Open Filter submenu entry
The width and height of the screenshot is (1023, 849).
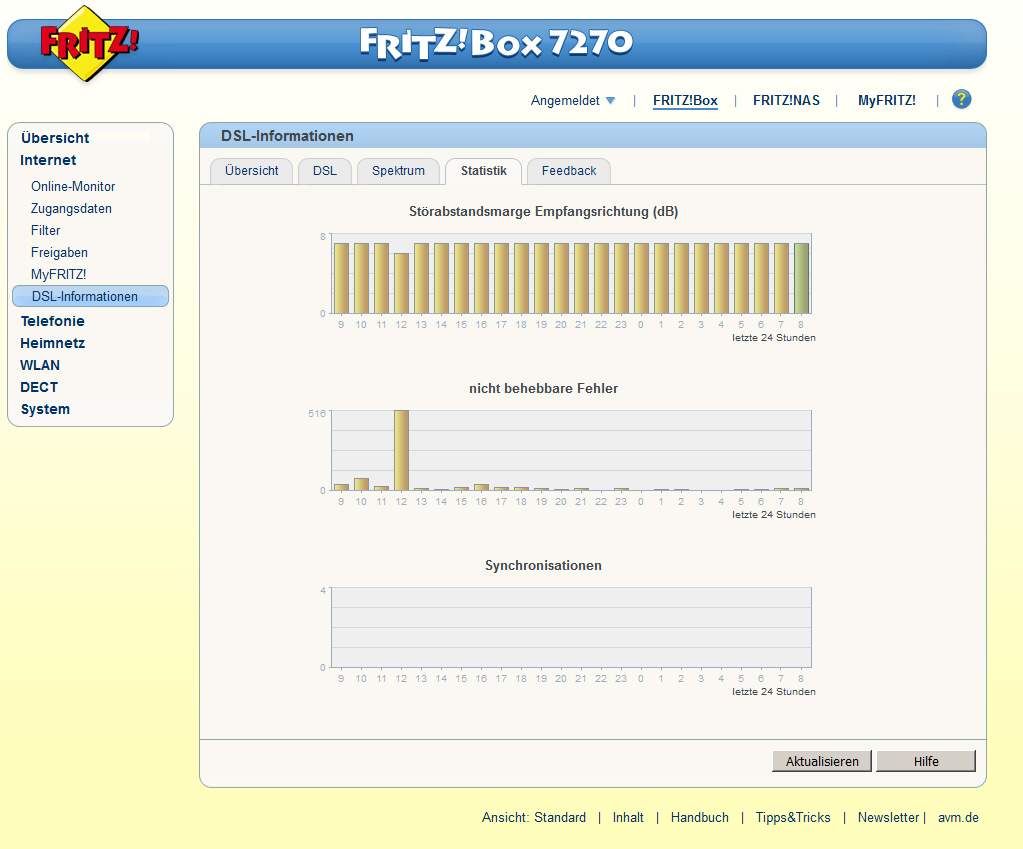tap(46, 230)
